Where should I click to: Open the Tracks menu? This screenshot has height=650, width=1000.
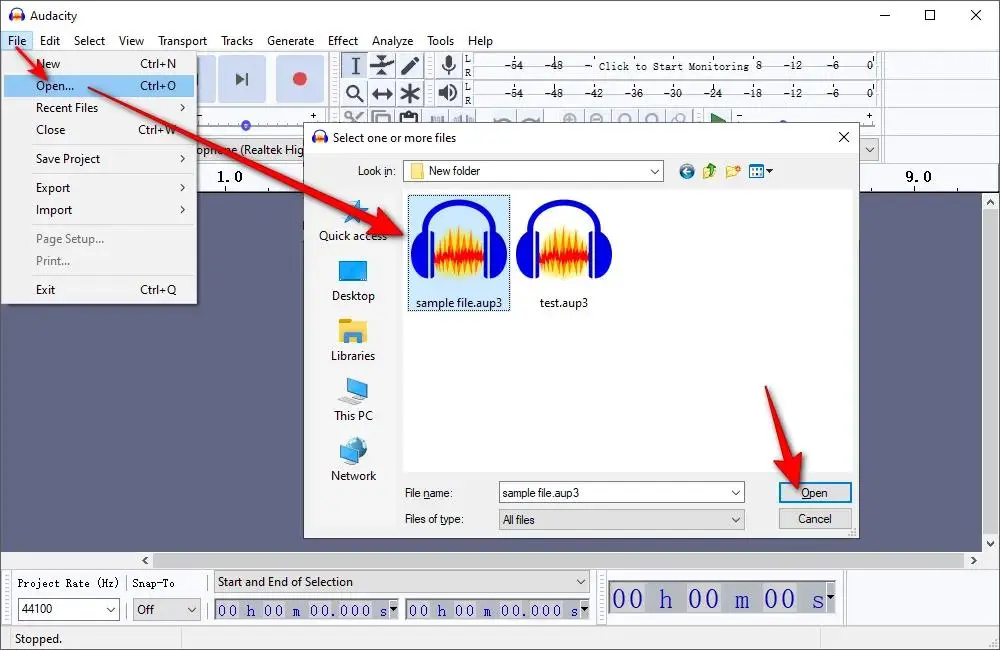click(237, 41)
